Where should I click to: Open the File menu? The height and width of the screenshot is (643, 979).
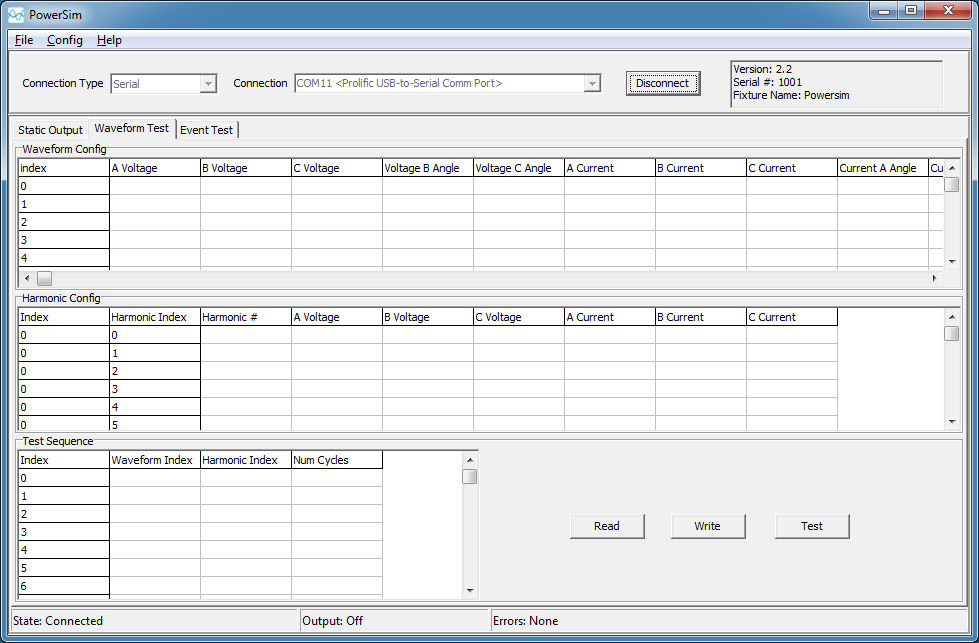[x=24, y=40]
